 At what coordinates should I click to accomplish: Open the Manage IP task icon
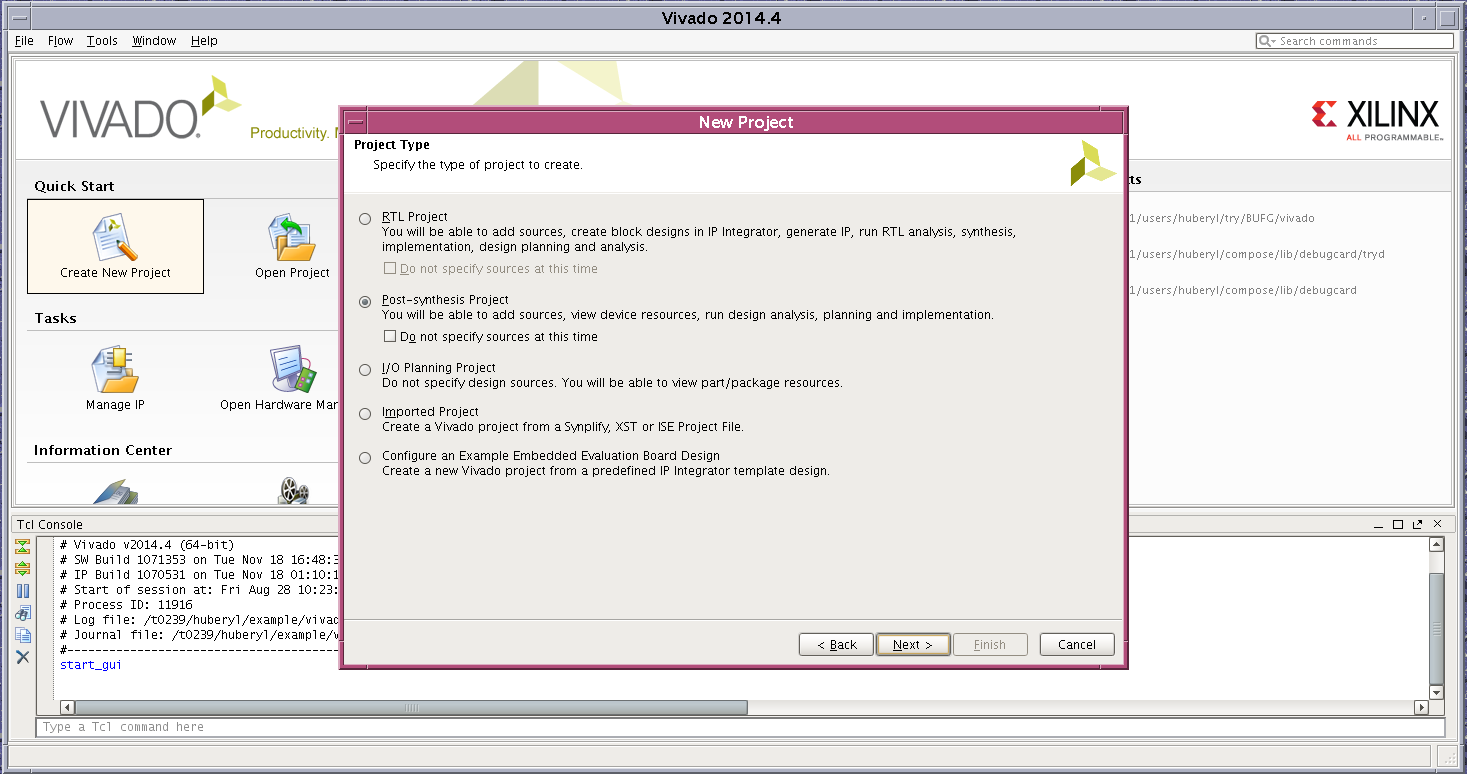point(115,371)
